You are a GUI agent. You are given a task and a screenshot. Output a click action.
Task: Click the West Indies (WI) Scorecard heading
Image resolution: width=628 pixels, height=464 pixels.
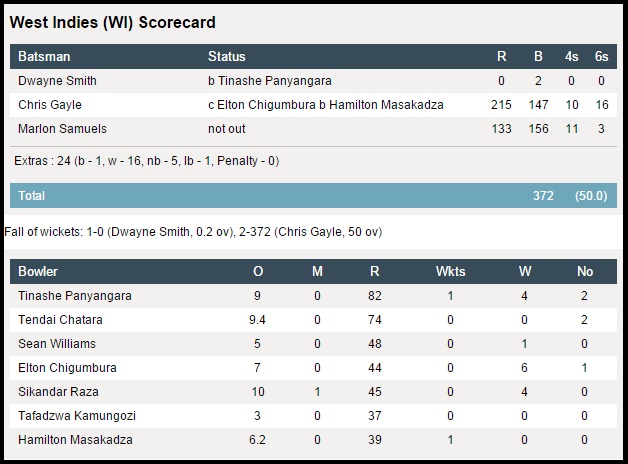pyautogui.click(x=113, y=22)
